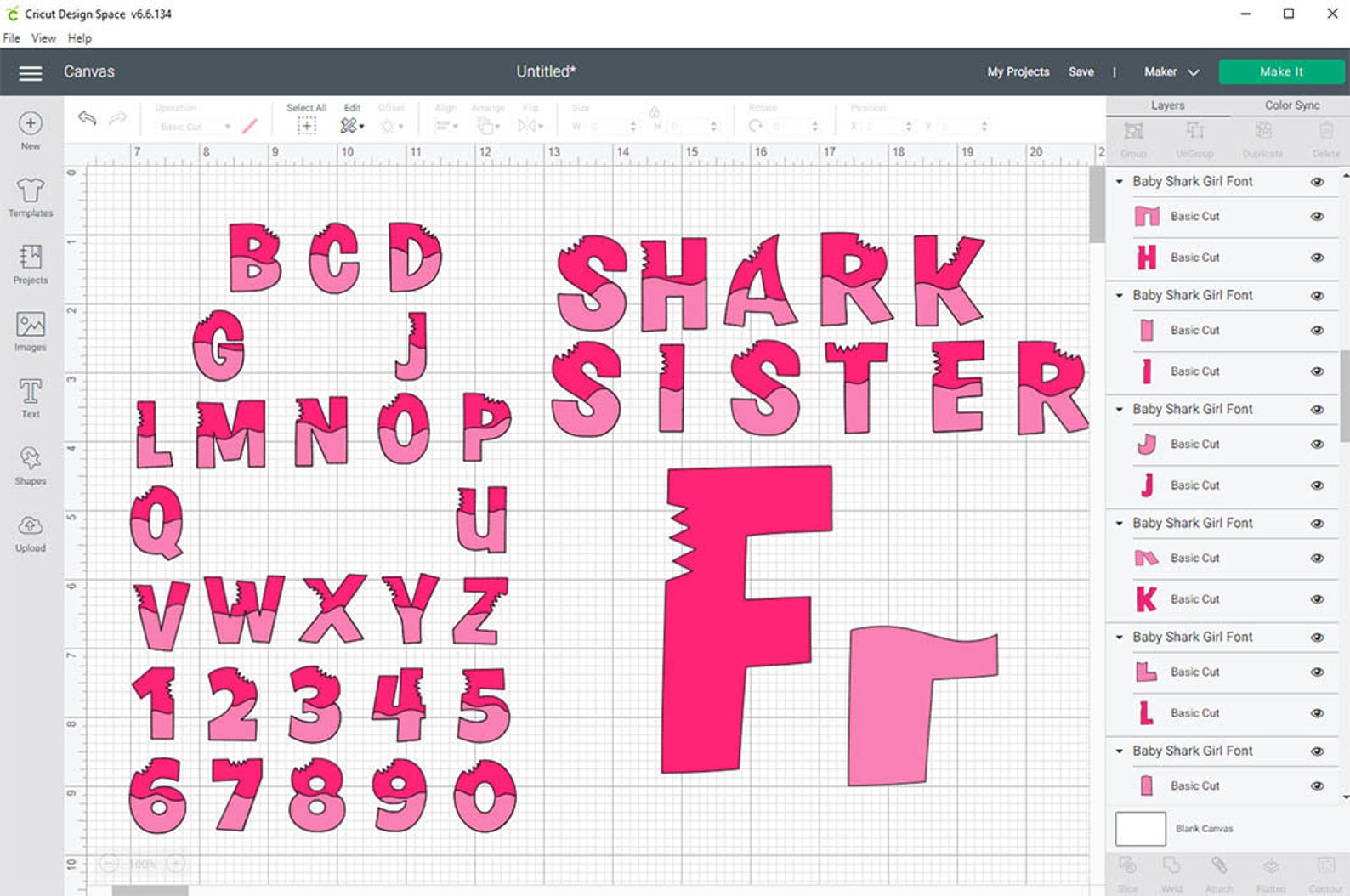
Task: Open the Help menu
Action: [x=80, y=38]
